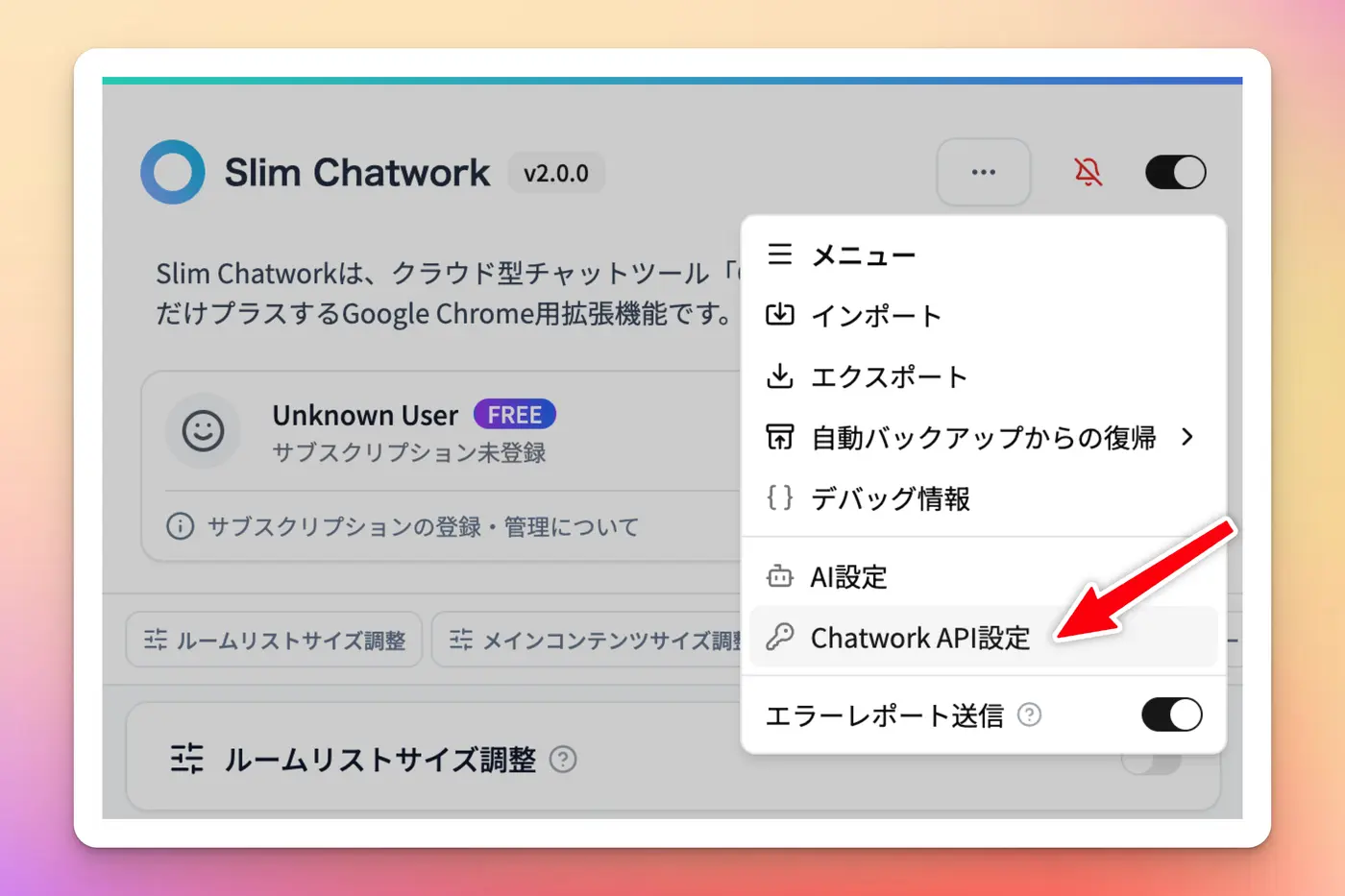The height and width of the screenshot is (896, 1345).
Task: Click the FREE plan badge
Action: click(x=515, y=415)
